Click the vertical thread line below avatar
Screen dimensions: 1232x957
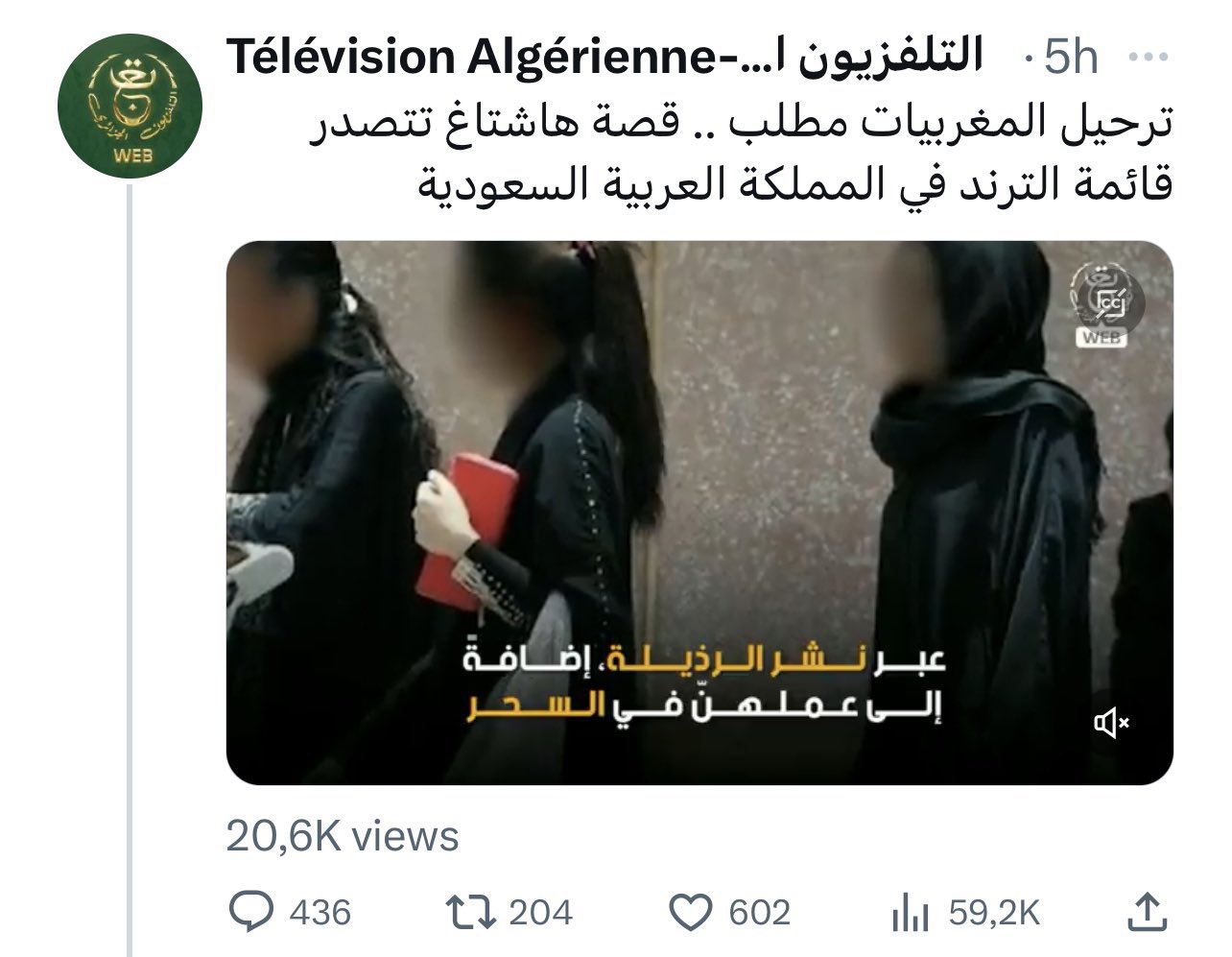[131, 571]
